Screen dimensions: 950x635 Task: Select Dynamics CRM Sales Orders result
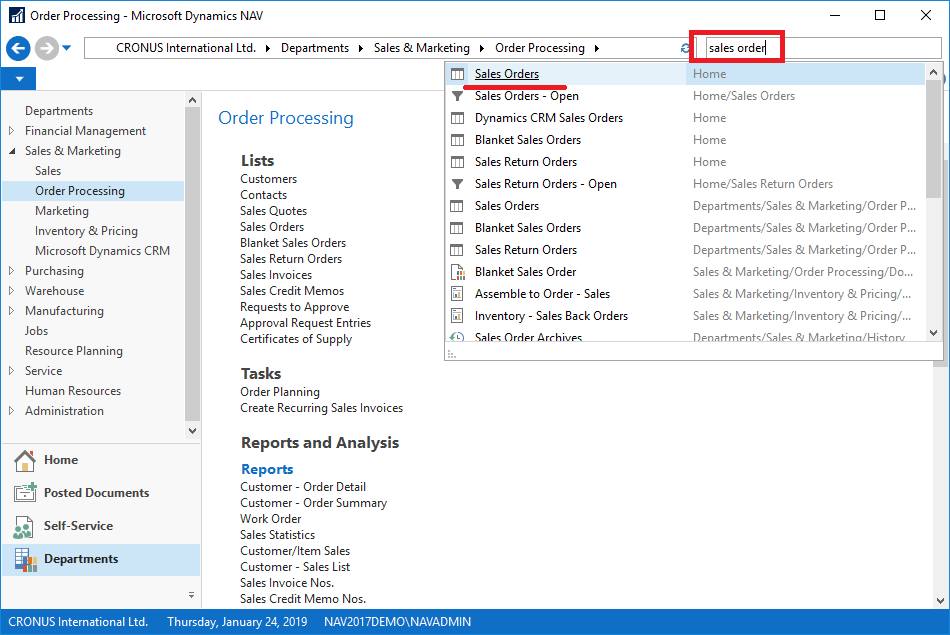548,118
